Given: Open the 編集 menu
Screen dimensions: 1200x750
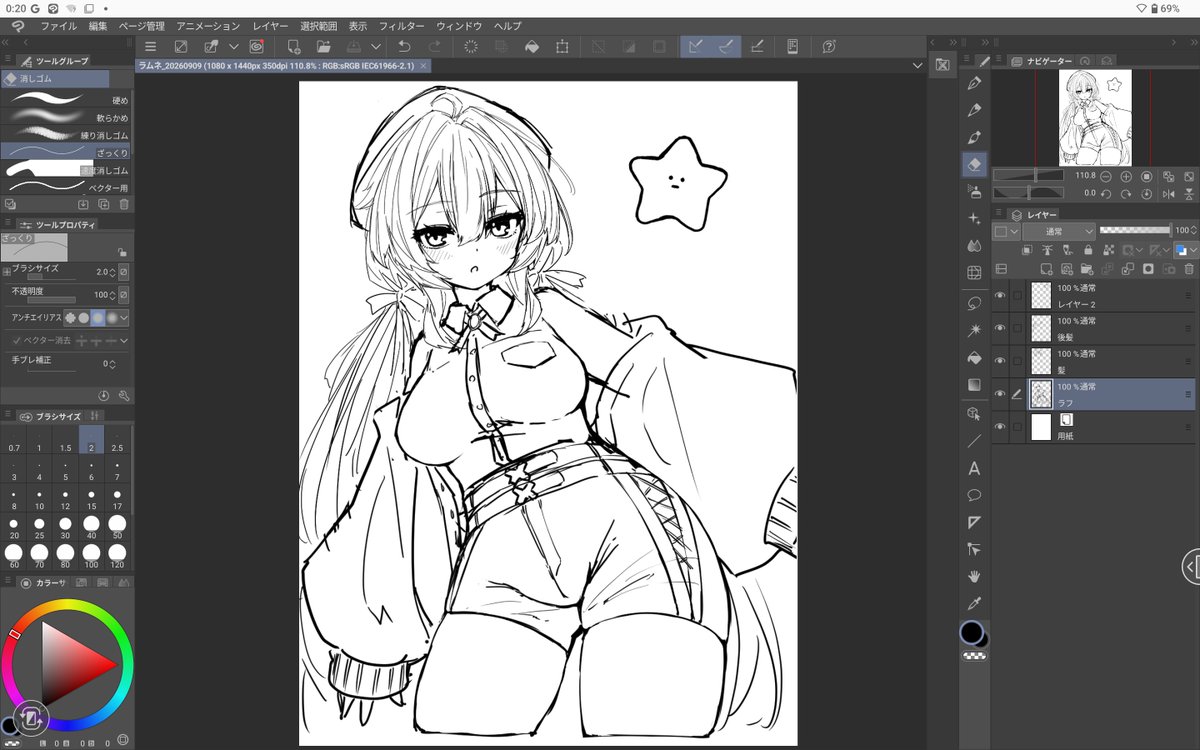Looking at the screenshot, I should pos(98,25).
